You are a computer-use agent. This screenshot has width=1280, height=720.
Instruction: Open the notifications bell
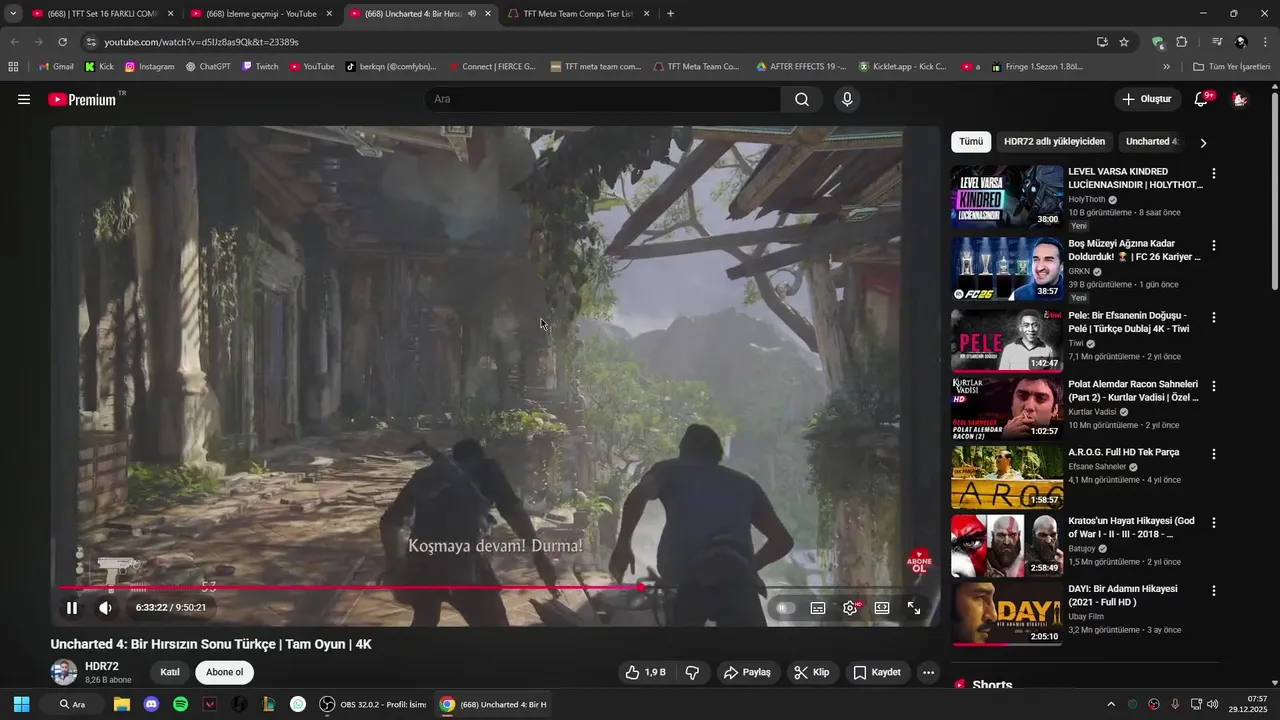(1202, 99)
